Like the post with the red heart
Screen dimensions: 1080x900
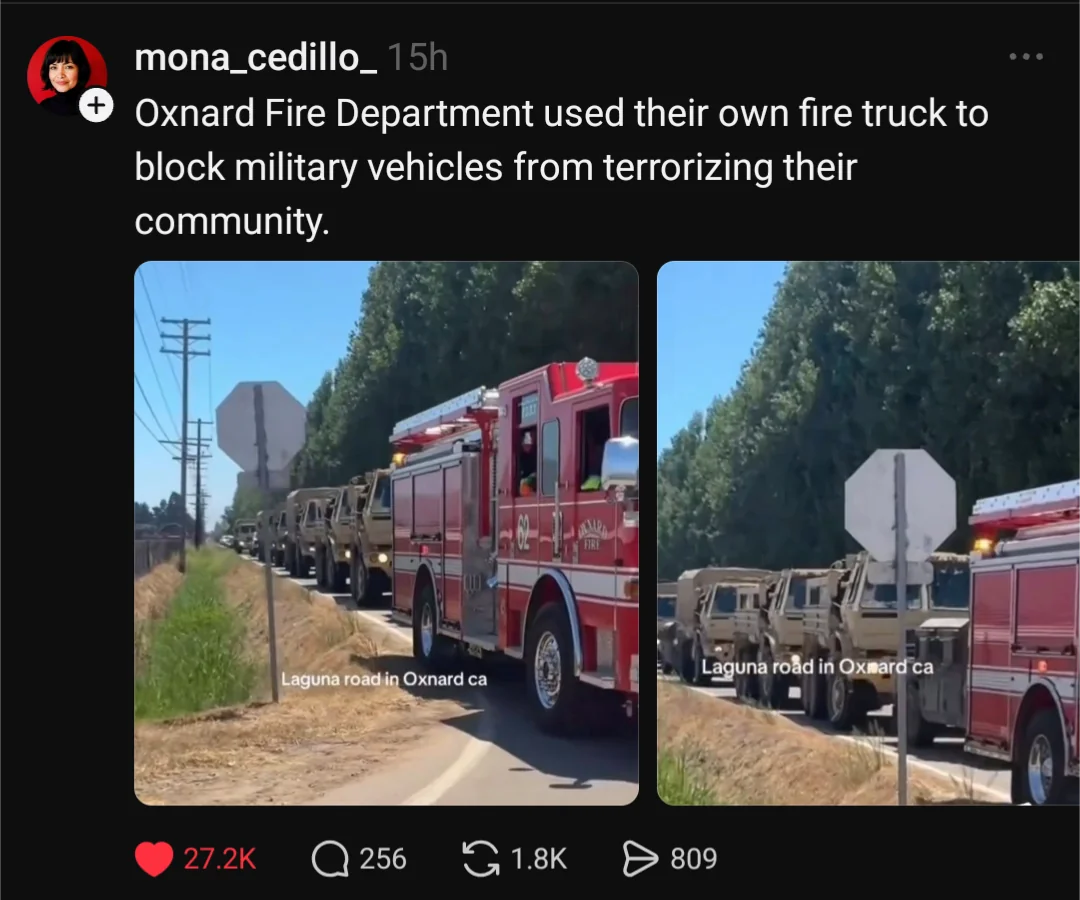pyautogui.click(x=154, y=859)
